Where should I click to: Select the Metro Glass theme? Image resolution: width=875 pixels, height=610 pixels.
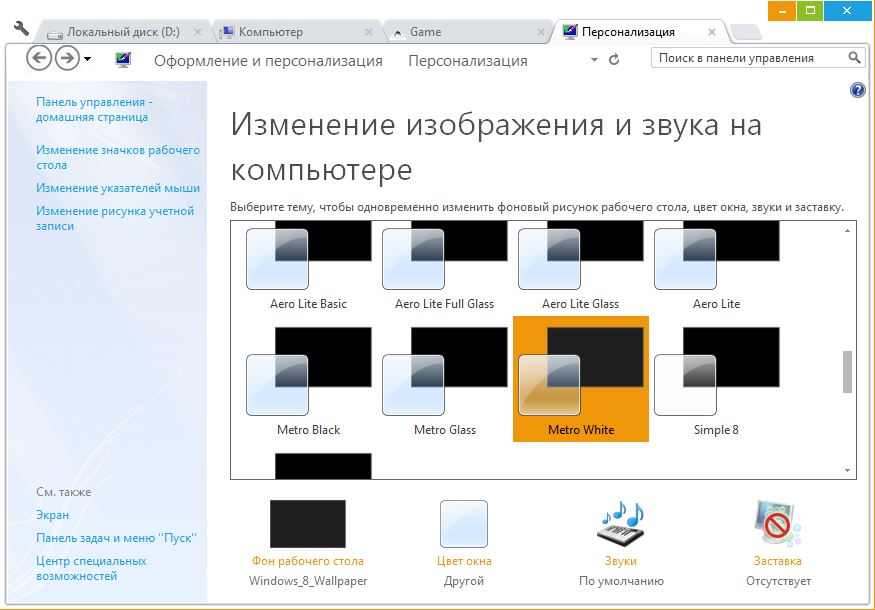click(x=445, y=380)
